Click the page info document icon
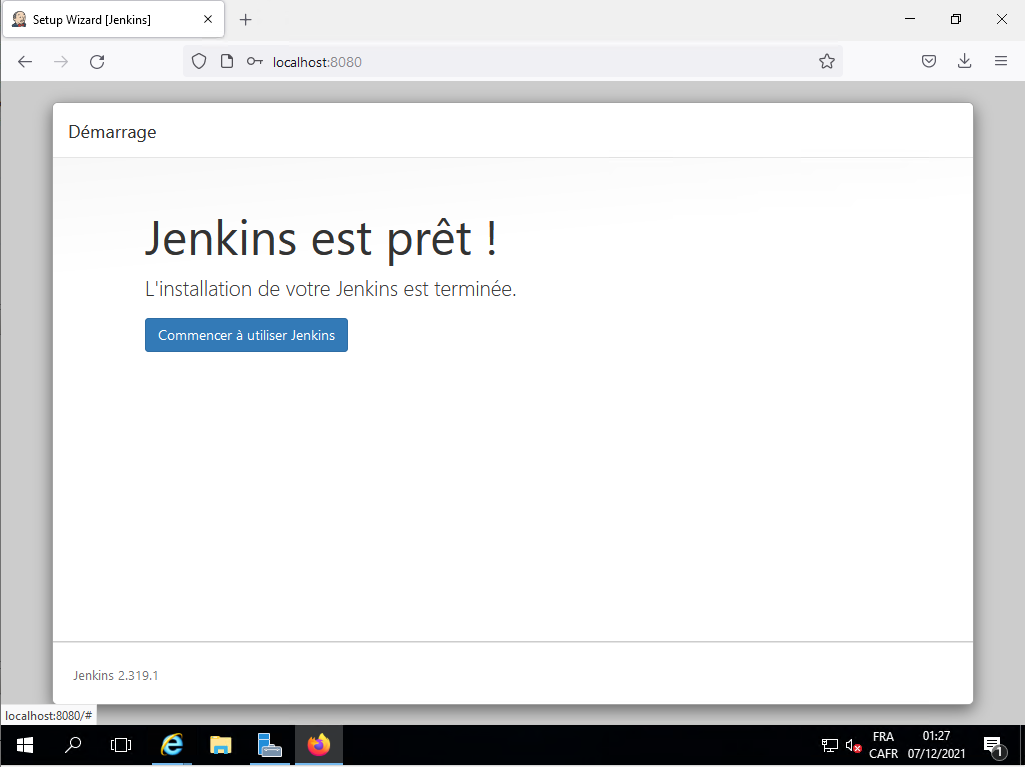The width and height of the screenshot is (1025, 767). point(227,62)
